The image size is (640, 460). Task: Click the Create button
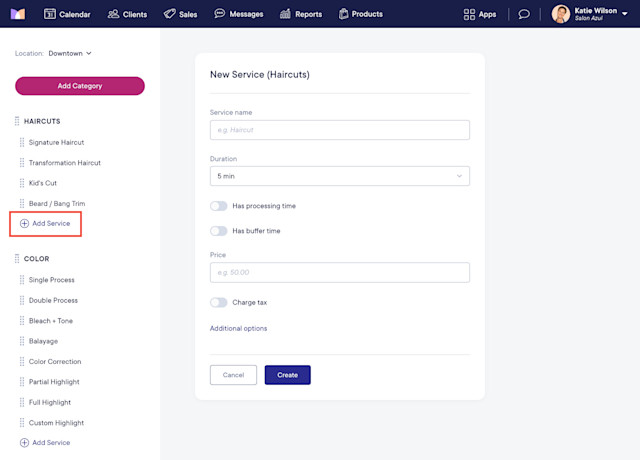288,375
